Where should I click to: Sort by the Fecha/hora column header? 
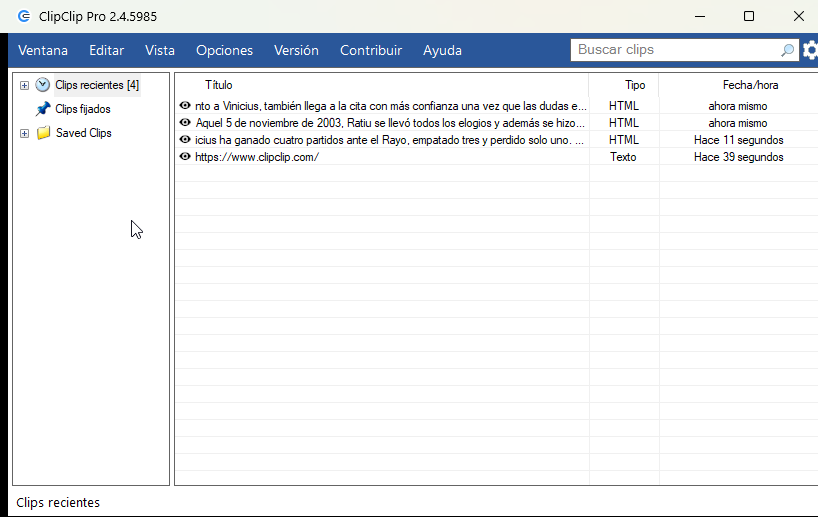750,85
